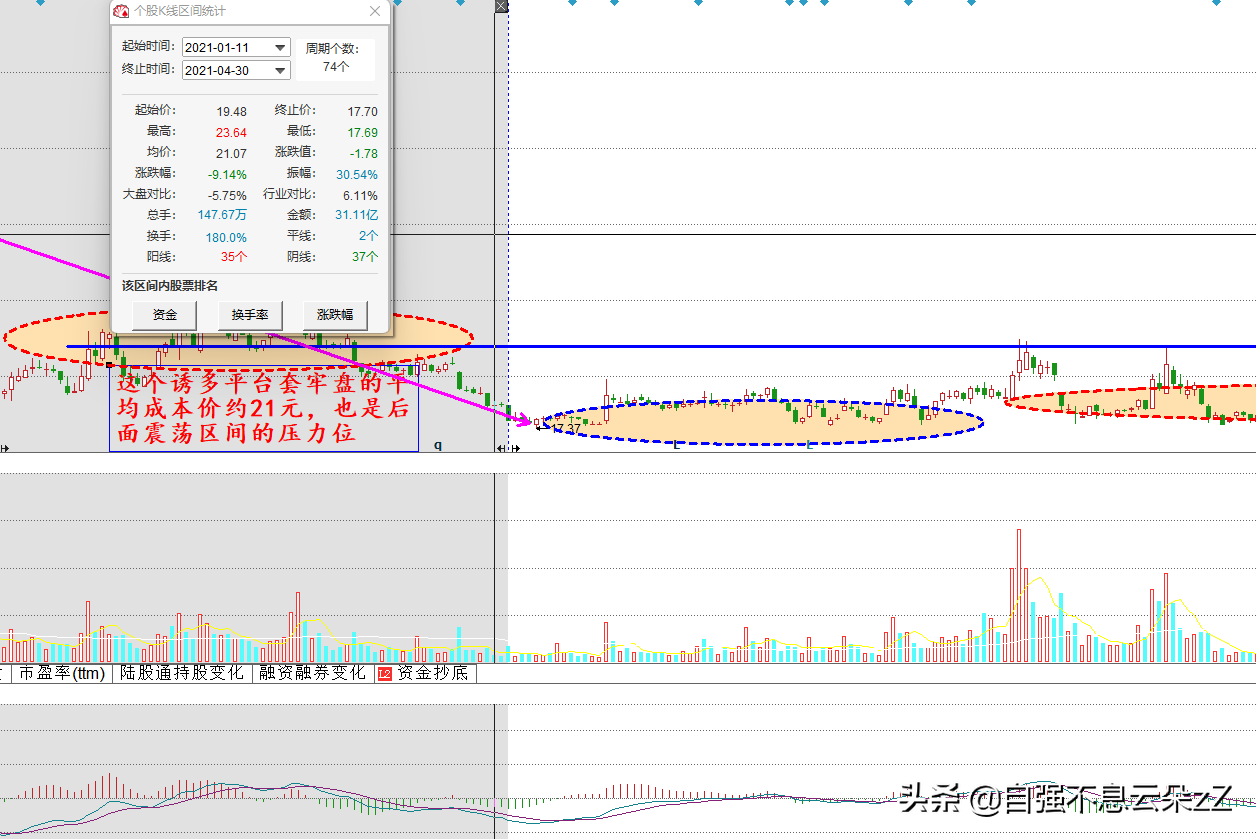Click the 17.37 low price label
This screenshot has height=839, width=1256.
[565, 428]
